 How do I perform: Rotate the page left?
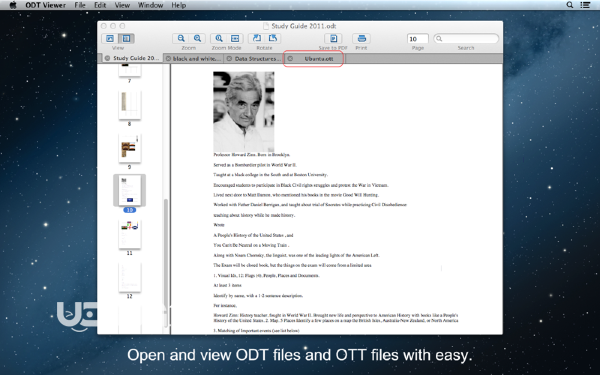(257, 38)
